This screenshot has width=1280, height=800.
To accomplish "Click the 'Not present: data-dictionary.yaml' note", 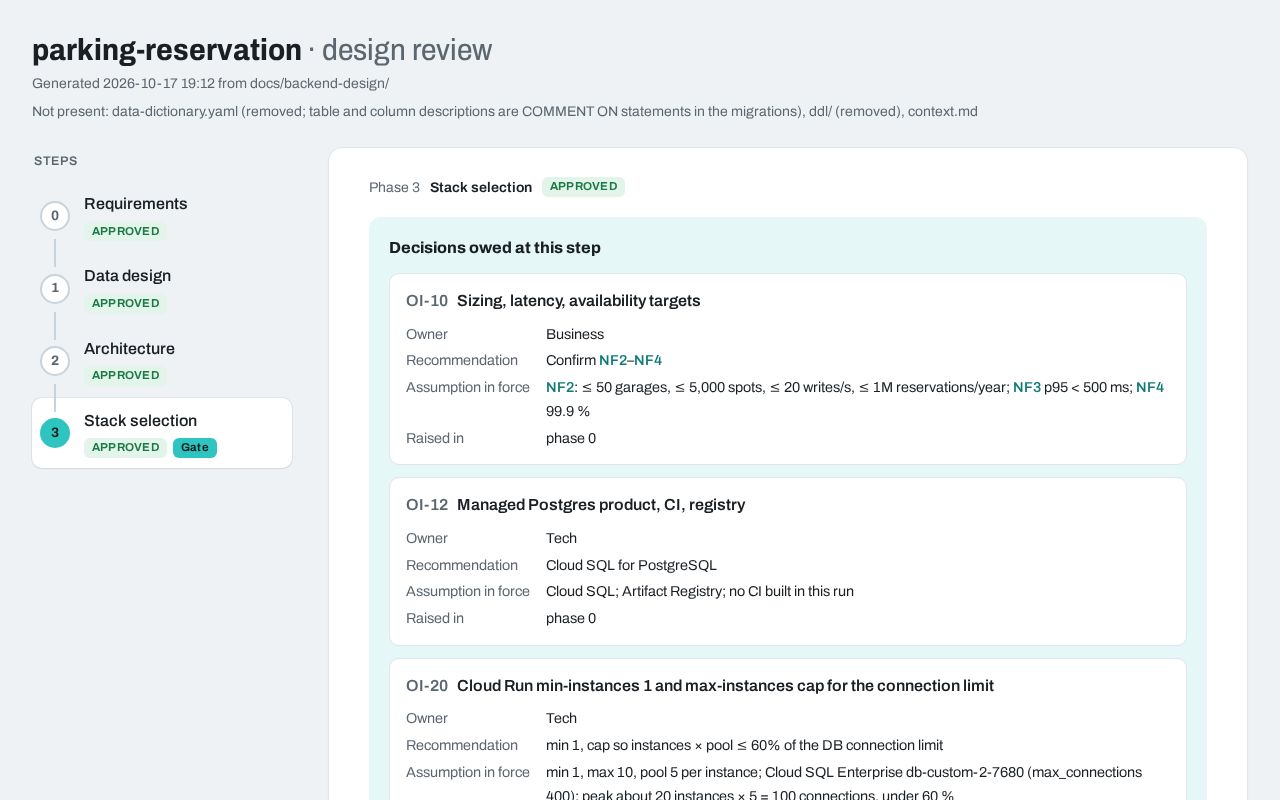I will pyautogui.click(x=505, y=112).
